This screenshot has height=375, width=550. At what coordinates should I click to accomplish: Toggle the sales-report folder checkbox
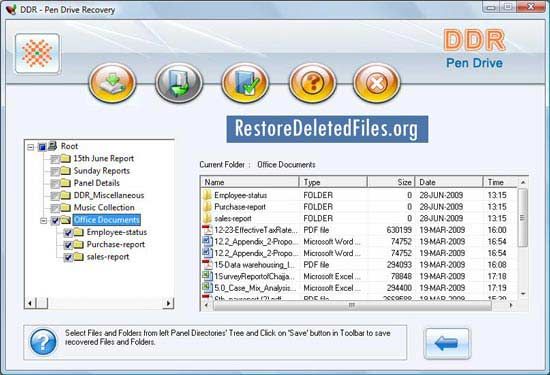68,257
